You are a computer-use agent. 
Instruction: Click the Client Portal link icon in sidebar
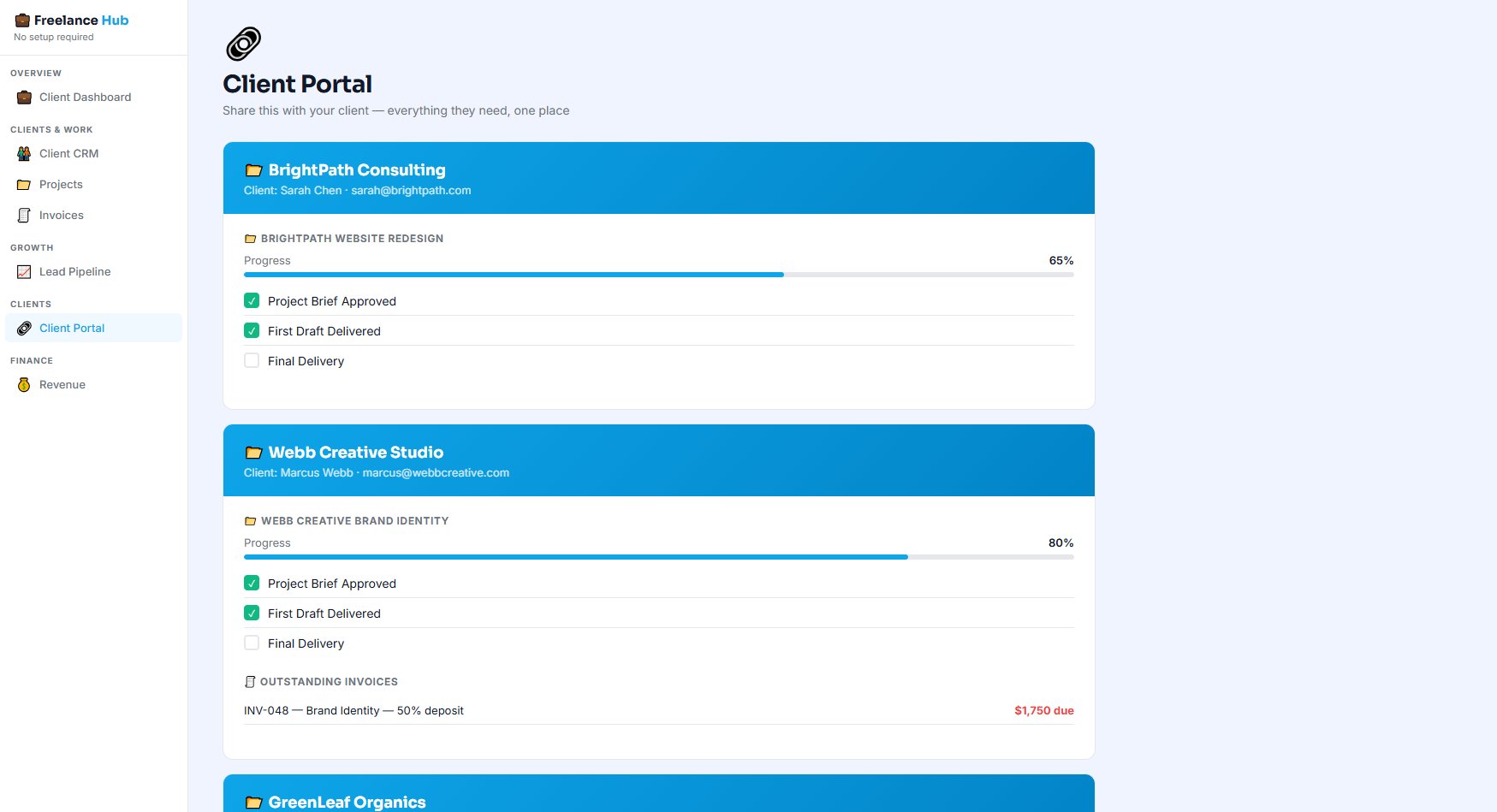click(24, 329)
